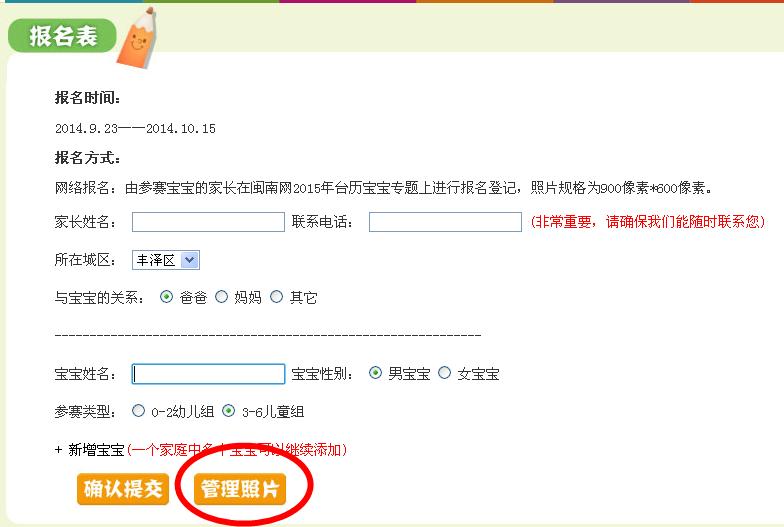Viewport: 784px width, 527px height.
Task: Click the dropdown arrow beside 丰泽区
Action: [190, 260]
